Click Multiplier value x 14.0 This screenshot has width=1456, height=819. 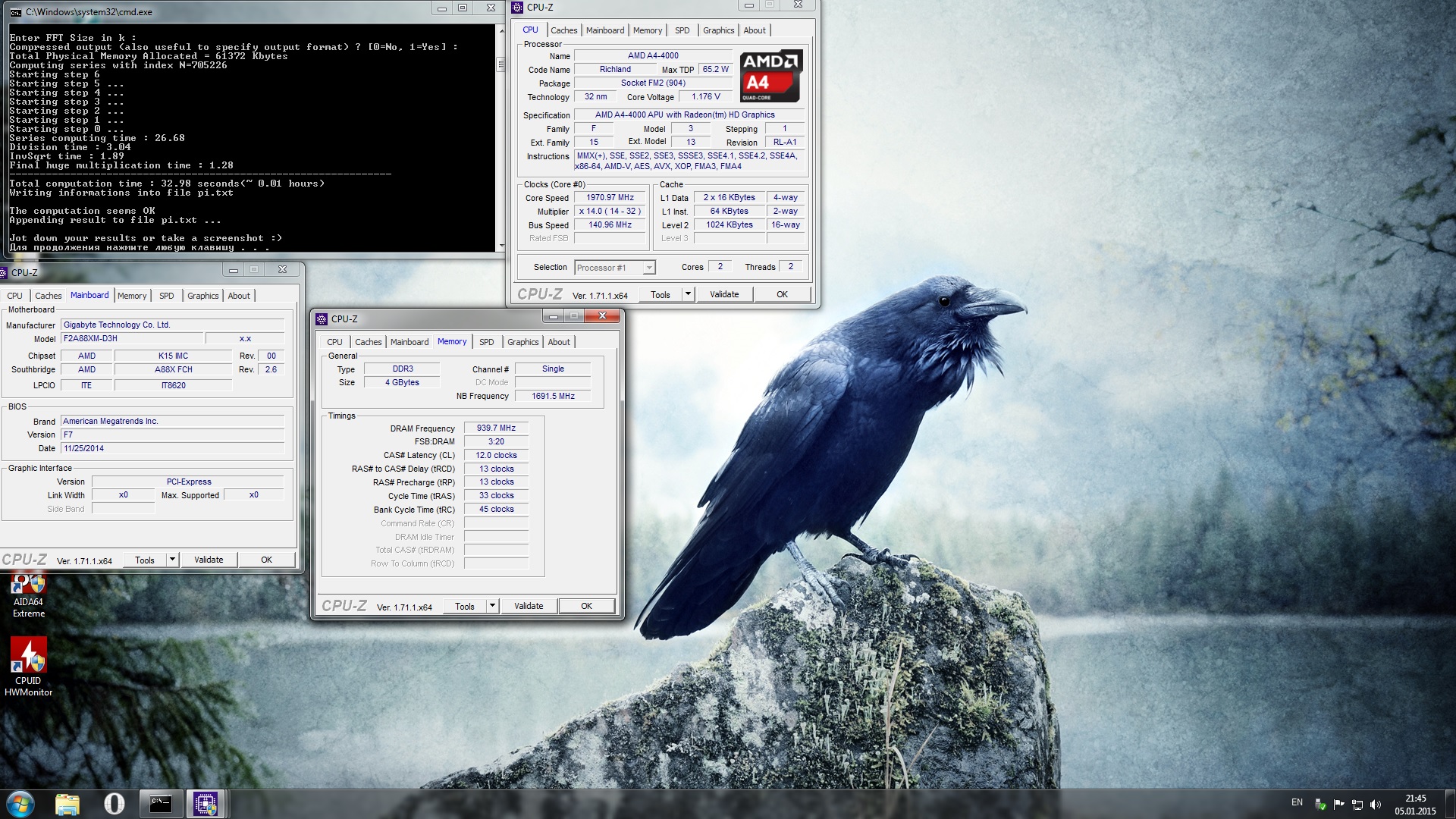tap(610, 212)
